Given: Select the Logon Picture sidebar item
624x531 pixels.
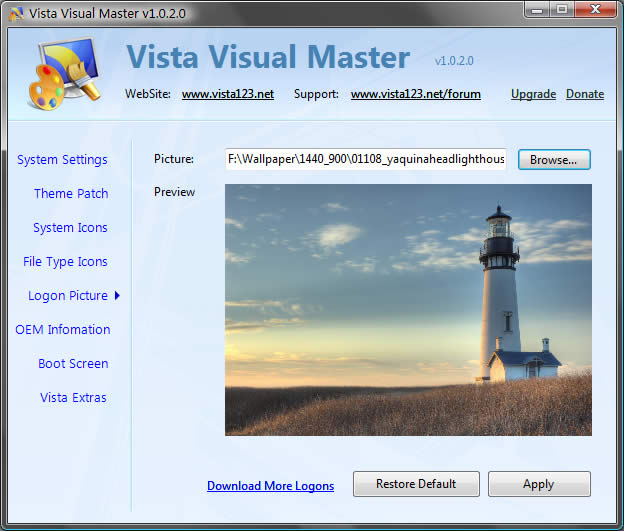Looking at the screenshot, I should [67, 296].
